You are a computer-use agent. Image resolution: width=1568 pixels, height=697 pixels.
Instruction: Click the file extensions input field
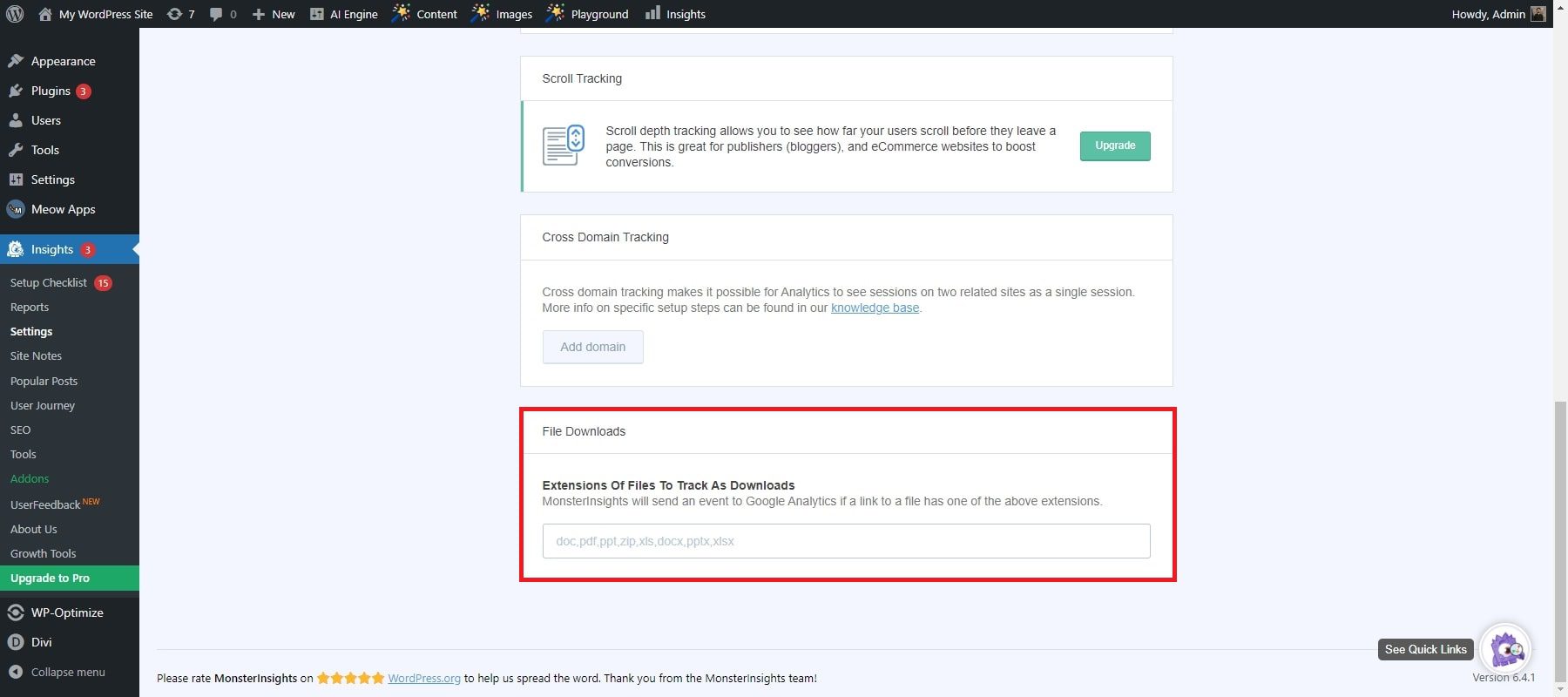click(x=846, y=541)
